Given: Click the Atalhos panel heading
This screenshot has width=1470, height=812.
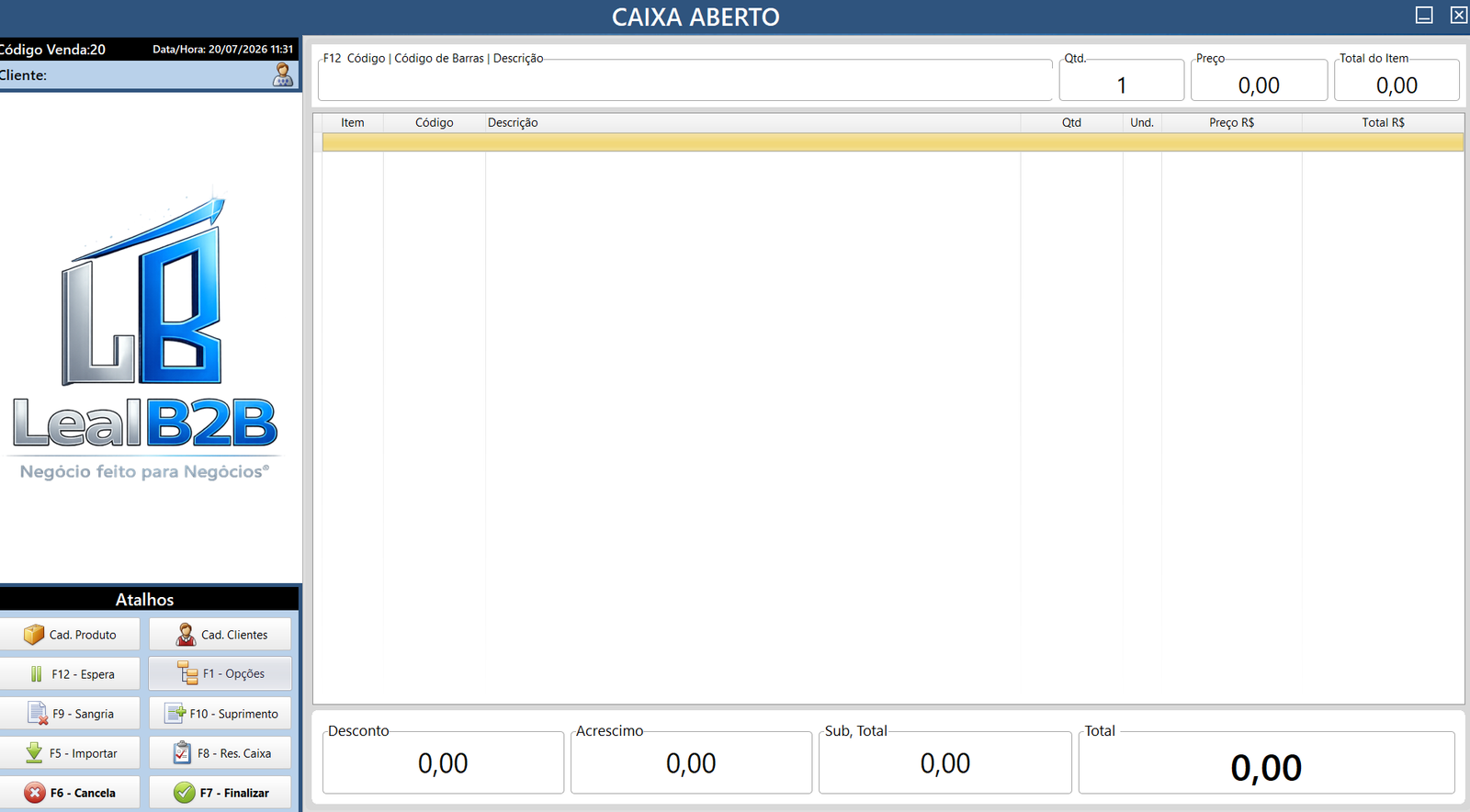Looking at the screenshot, I should (144, 600).
